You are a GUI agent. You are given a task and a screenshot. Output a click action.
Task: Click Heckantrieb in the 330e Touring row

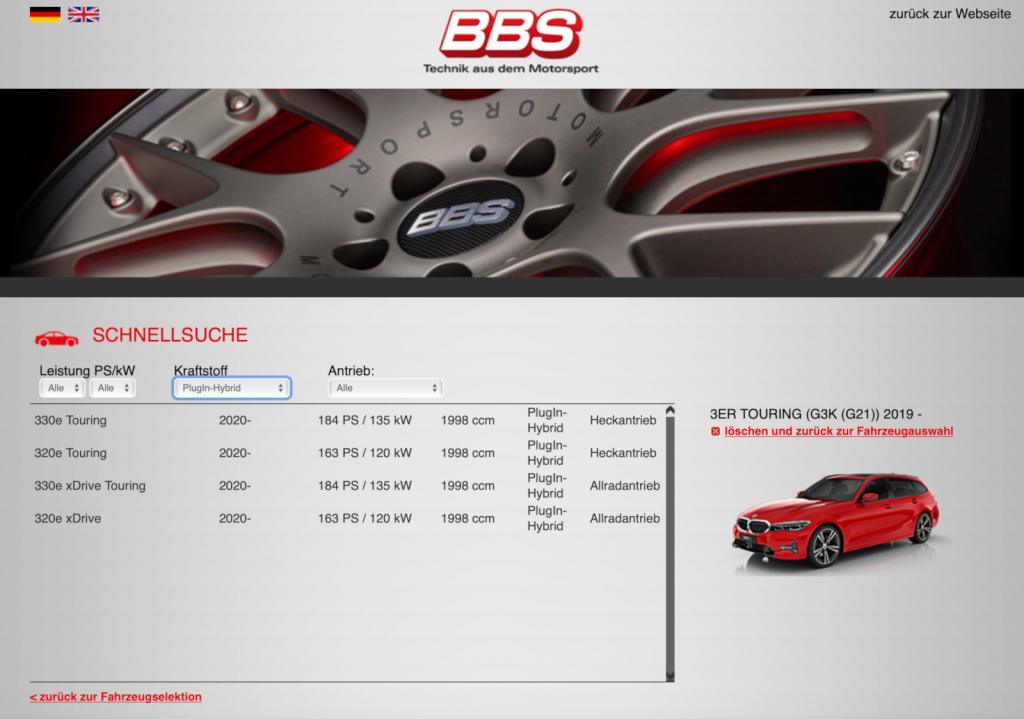pyautogui.click(x=623, y=421)
